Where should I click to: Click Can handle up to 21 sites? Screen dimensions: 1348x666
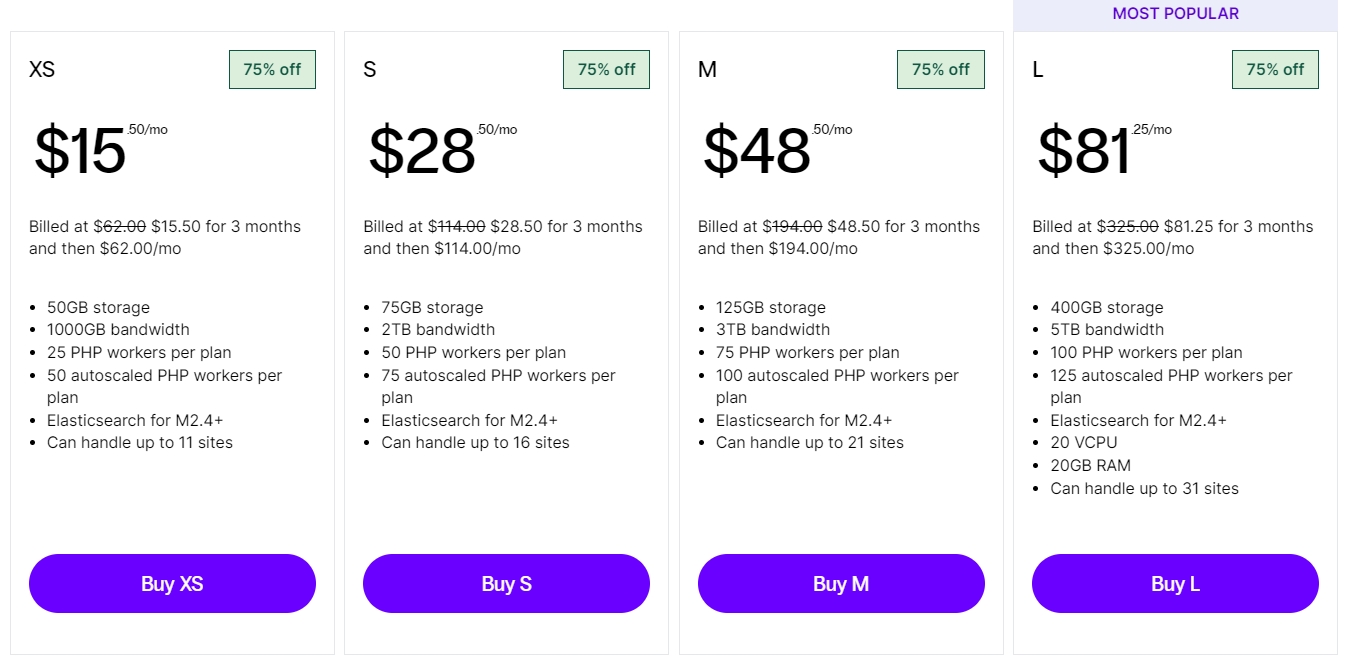[809, 442]
